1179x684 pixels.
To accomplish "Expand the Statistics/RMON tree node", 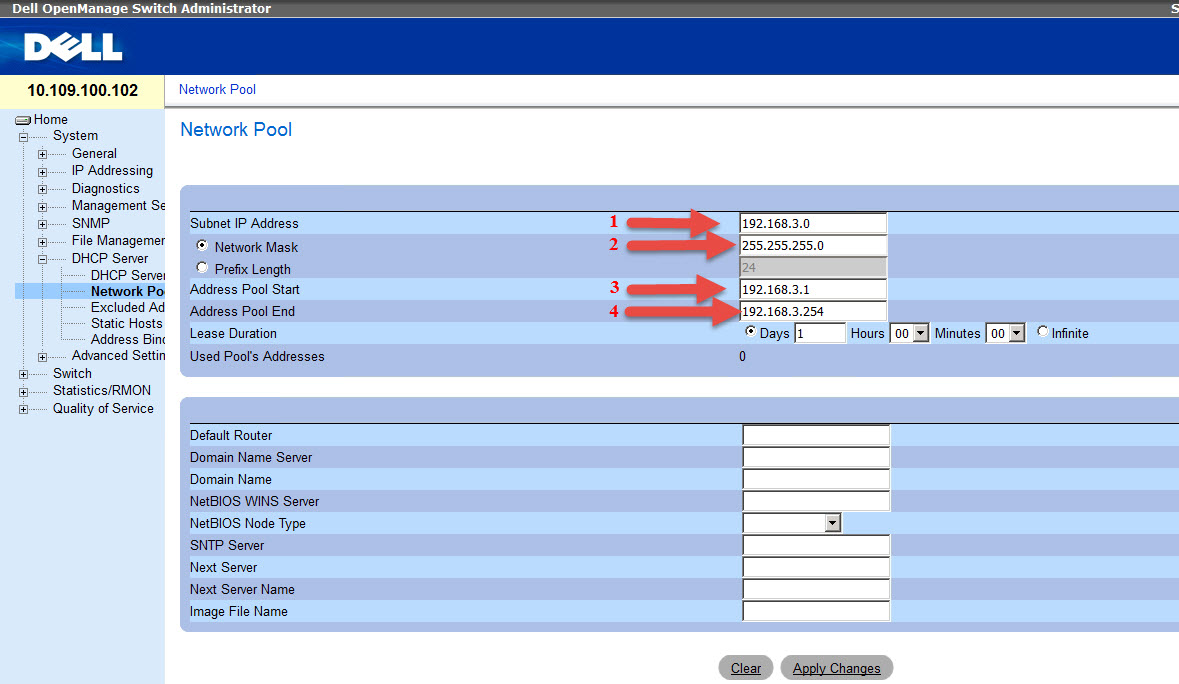I will point(23,390).
